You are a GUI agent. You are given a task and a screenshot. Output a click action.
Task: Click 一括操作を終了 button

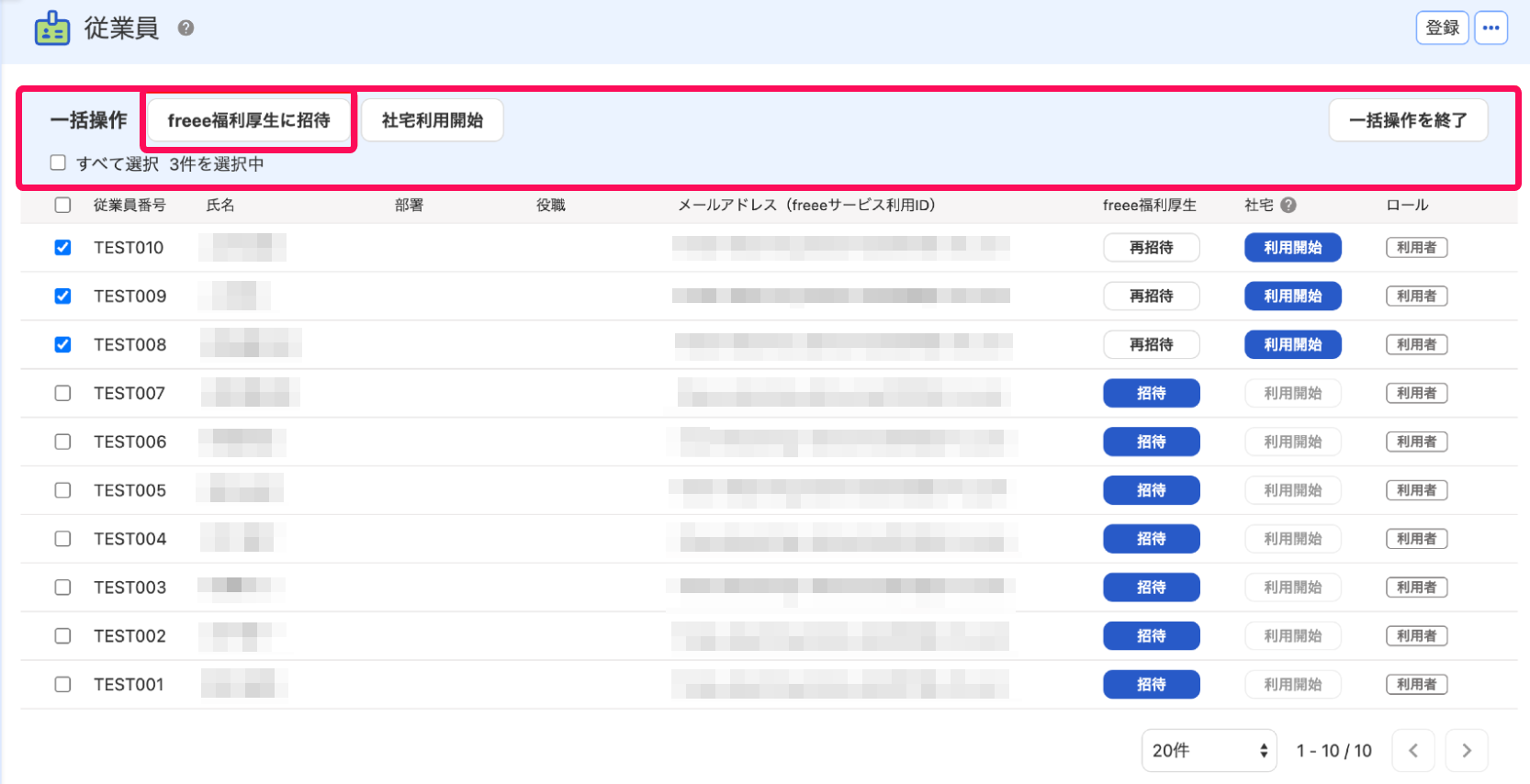1408,120
